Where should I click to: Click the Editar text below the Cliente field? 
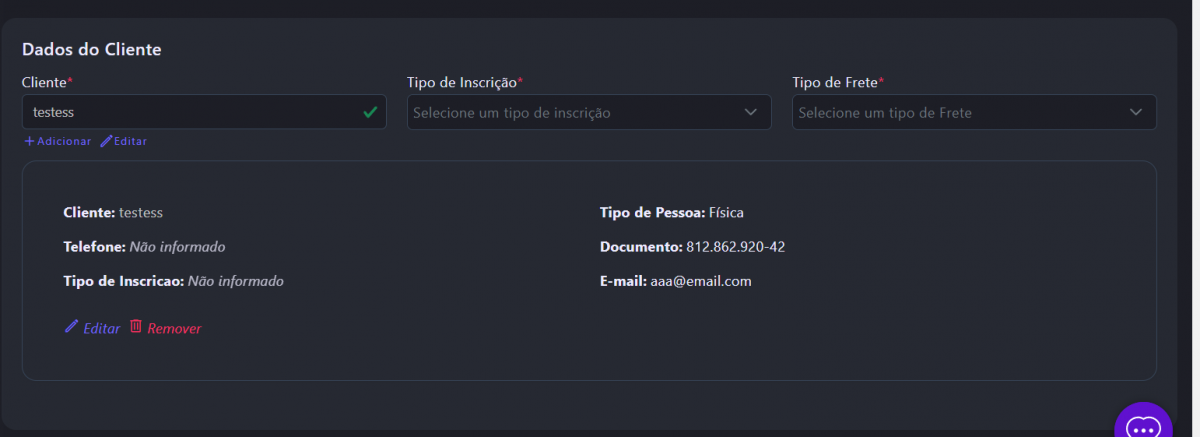point(130,141)
